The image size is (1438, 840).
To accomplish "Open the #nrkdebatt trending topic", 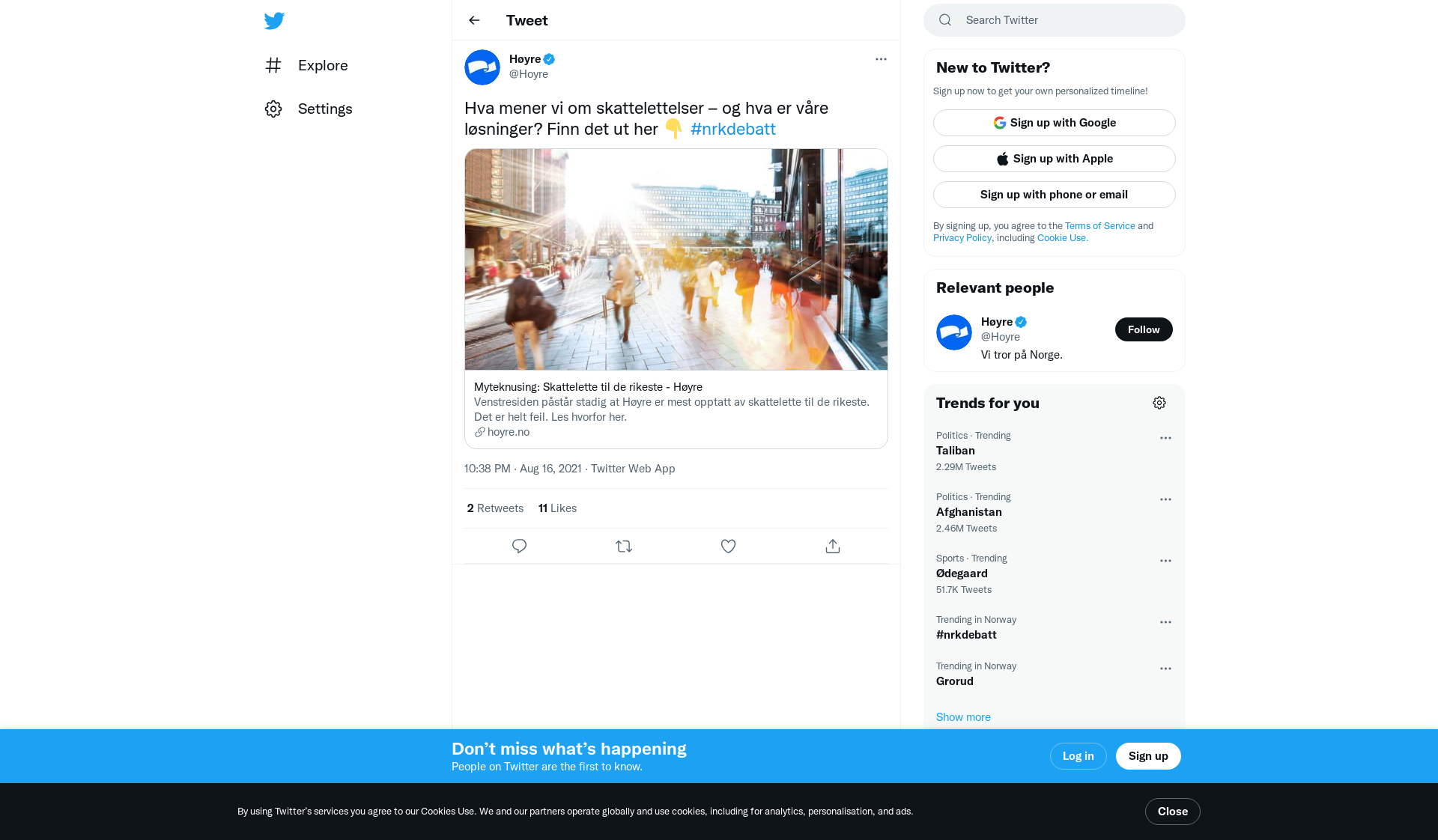I will (x=1055, y=627).
